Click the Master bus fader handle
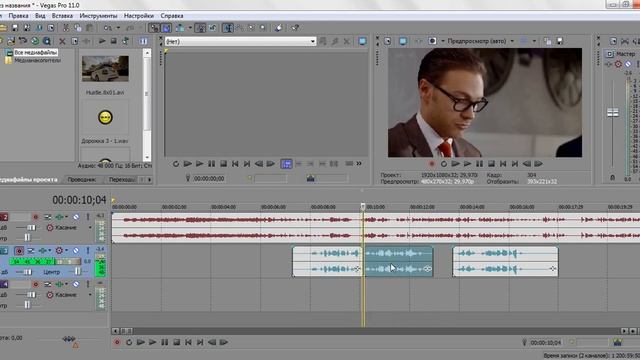The height and width of the screenshot is (360, 640). tap(613, 113)
